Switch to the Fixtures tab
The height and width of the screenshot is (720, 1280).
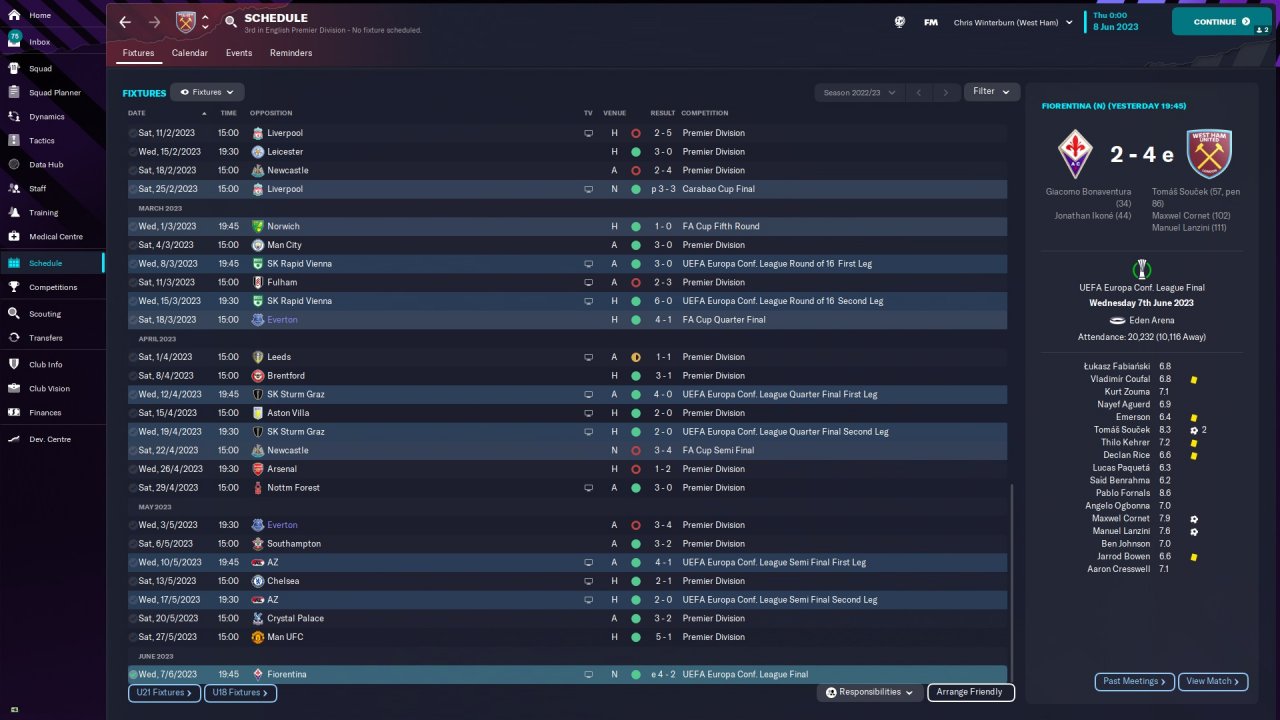click(139, 53)
